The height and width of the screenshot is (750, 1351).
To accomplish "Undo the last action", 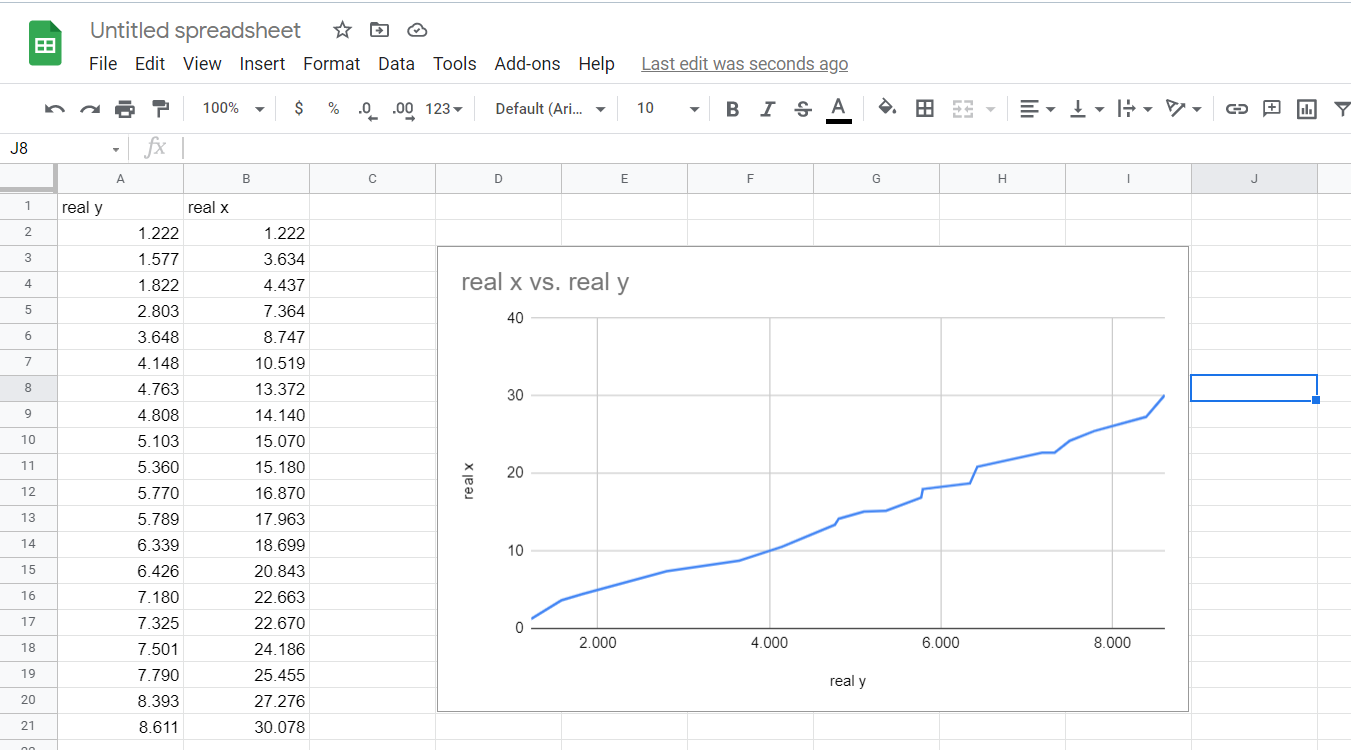I will pyautogui.click(x=54, y=108).
